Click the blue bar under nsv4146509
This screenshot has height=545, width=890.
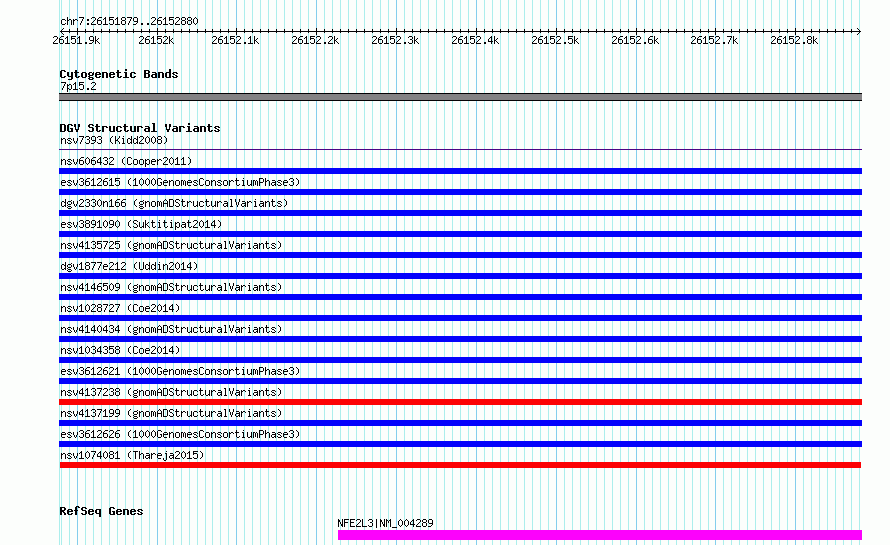460,297
